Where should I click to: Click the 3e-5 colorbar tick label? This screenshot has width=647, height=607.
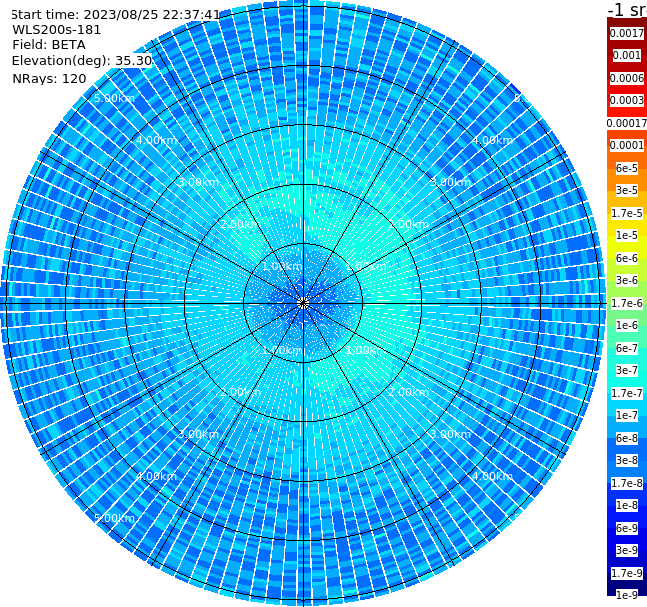pos(627,190)
